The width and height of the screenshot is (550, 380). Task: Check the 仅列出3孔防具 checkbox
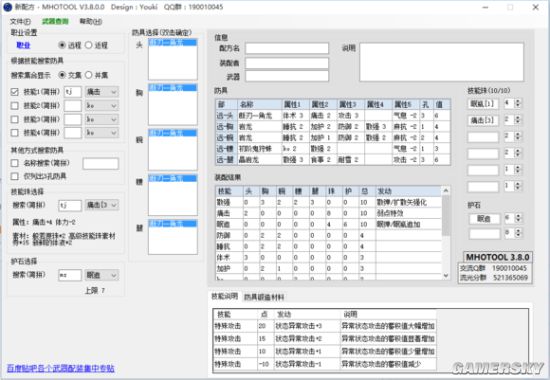[x=14, y=176]
